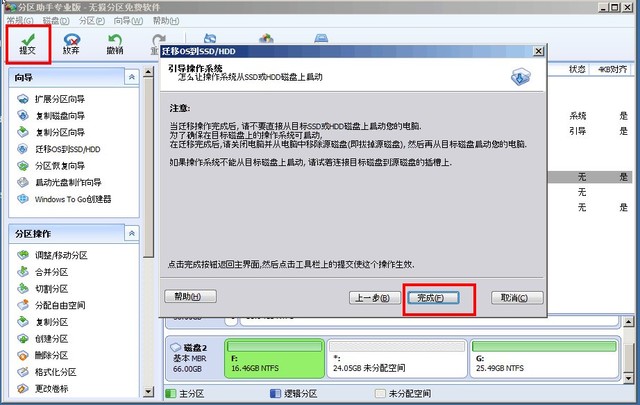
Task: Select the 24.05GB 未分配空间 block
Action: tap(397, 359)
